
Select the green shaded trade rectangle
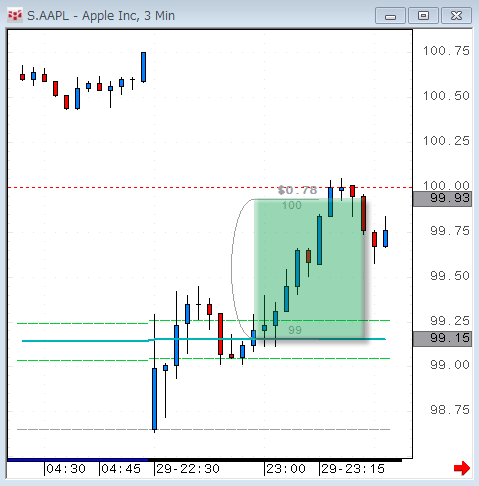click(309, 269)
